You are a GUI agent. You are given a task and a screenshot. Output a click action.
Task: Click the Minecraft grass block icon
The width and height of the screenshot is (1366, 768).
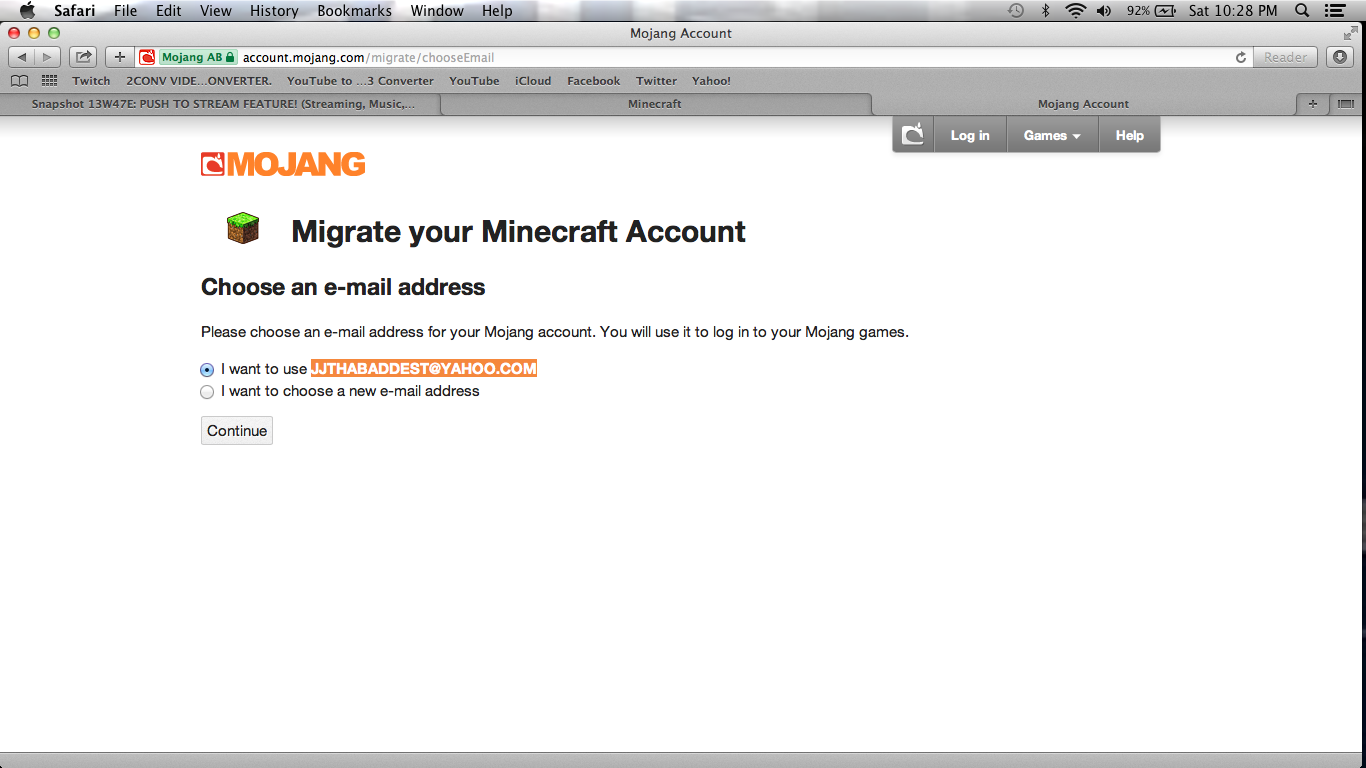pos(243,229)
